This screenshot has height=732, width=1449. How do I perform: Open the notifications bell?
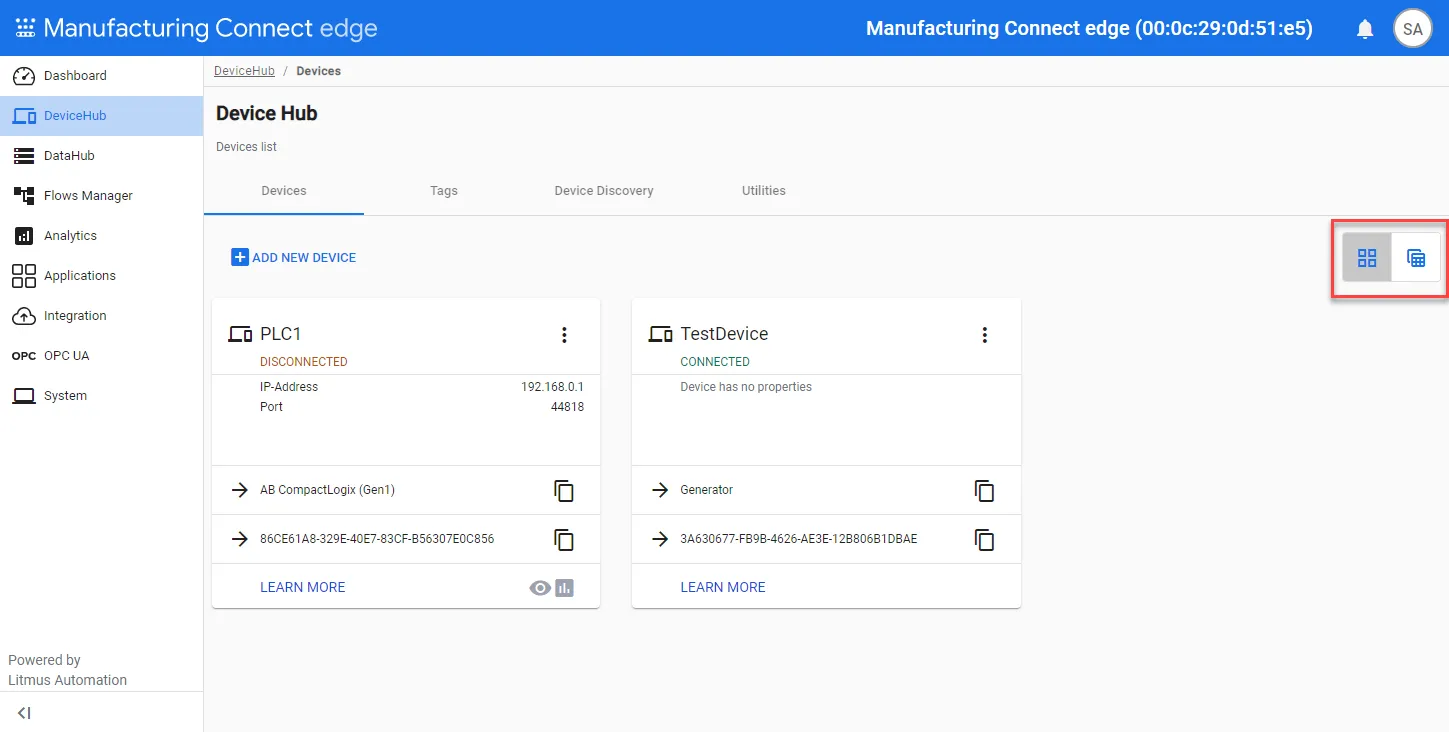click(1365, 29)
